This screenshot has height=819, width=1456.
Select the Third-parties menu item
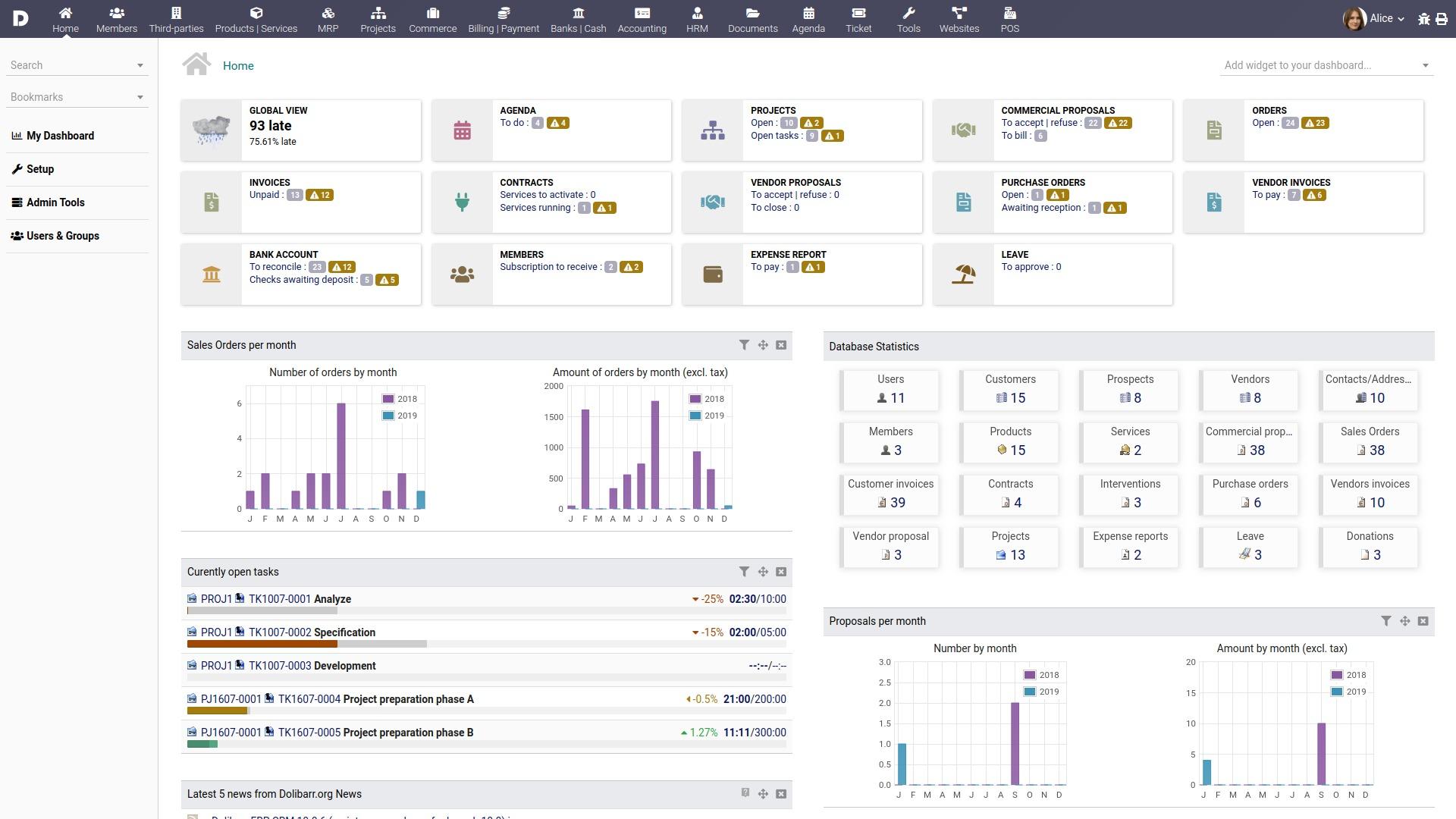point(175,17)
